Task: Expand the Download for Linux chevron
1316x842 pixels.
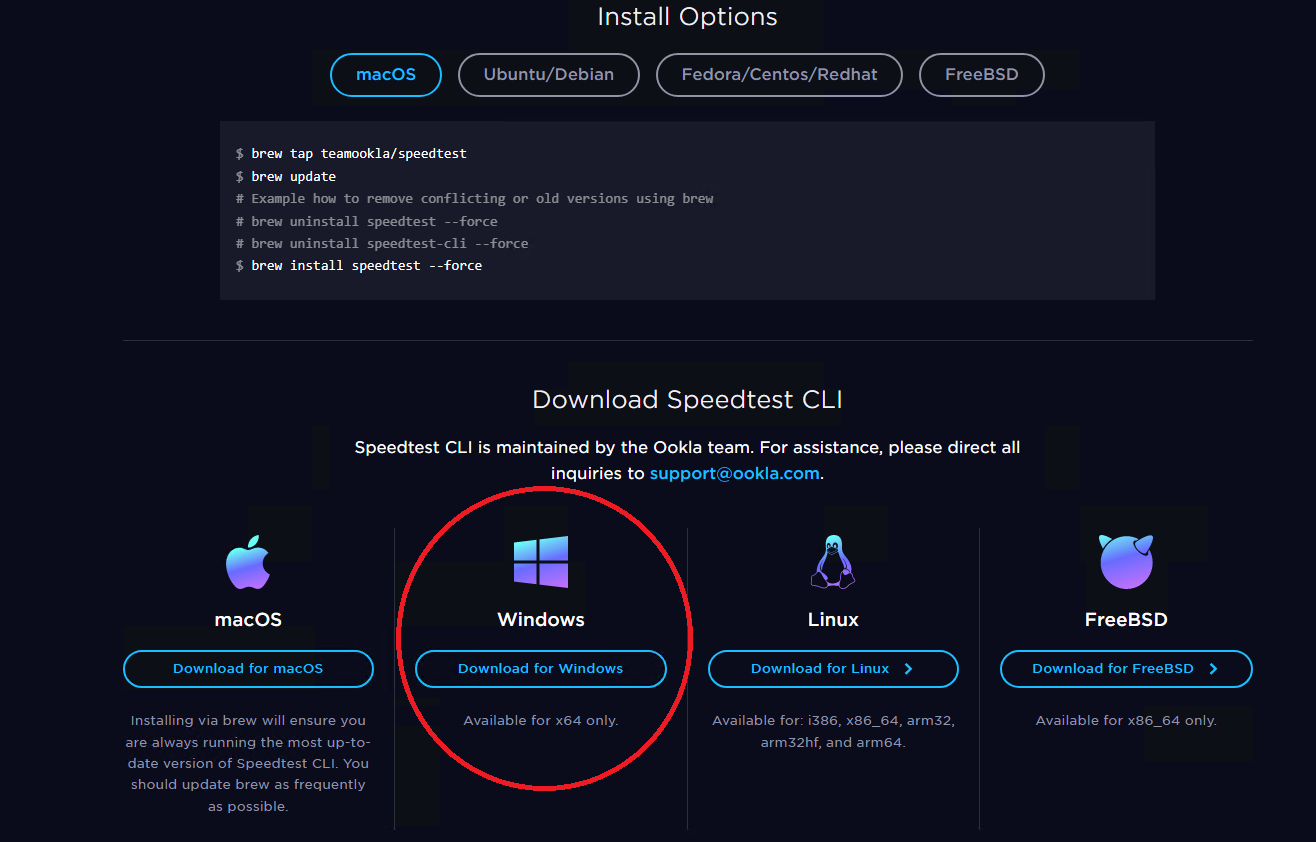Action: pyautogui.click(x=908, y=669)
